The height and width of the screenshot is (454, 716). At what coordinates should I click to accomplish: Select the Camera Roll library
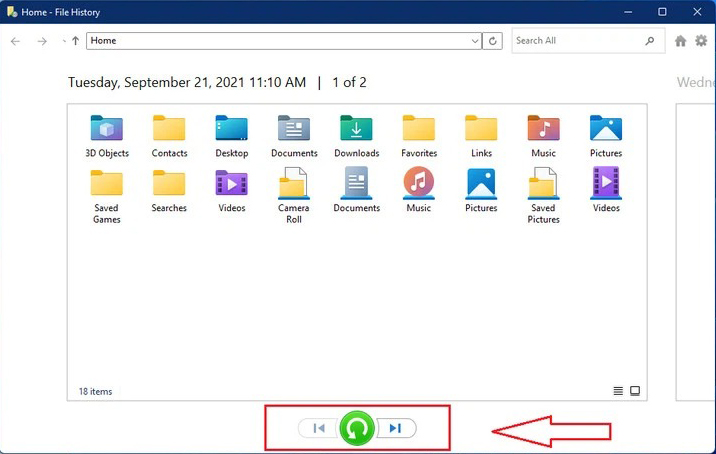294,196
